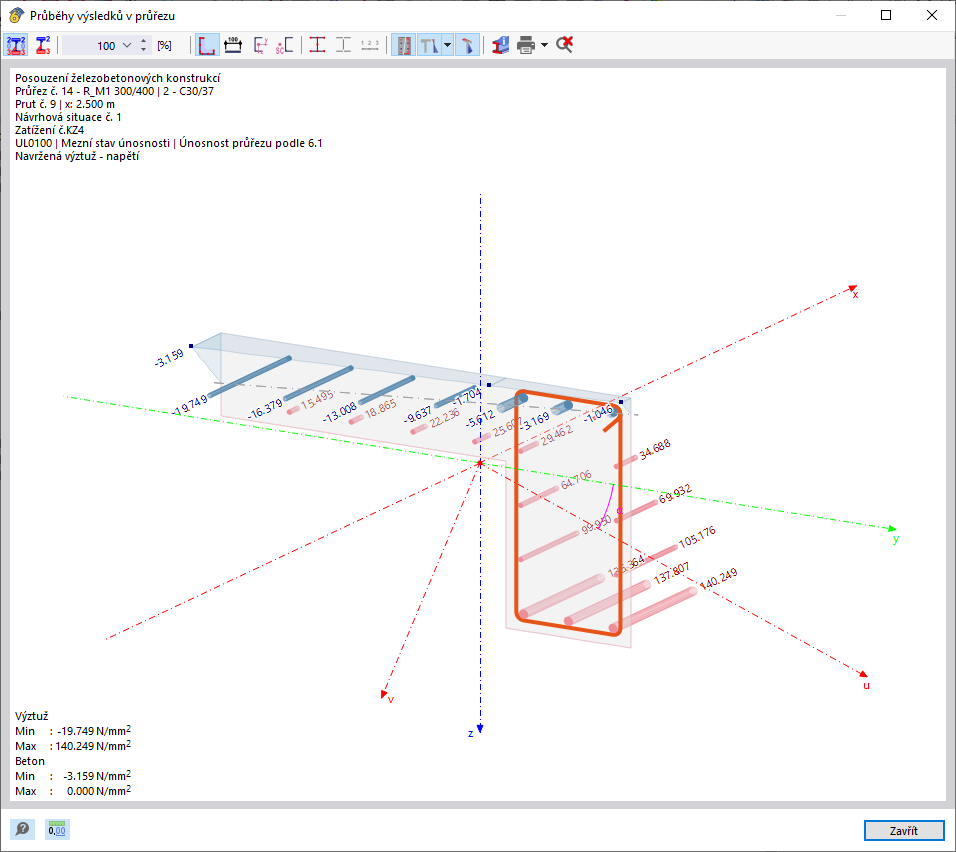This screenshot has height=852, width=956.
Task: Toggle the y-z principal axes icon
Action: tap(260, 45)
